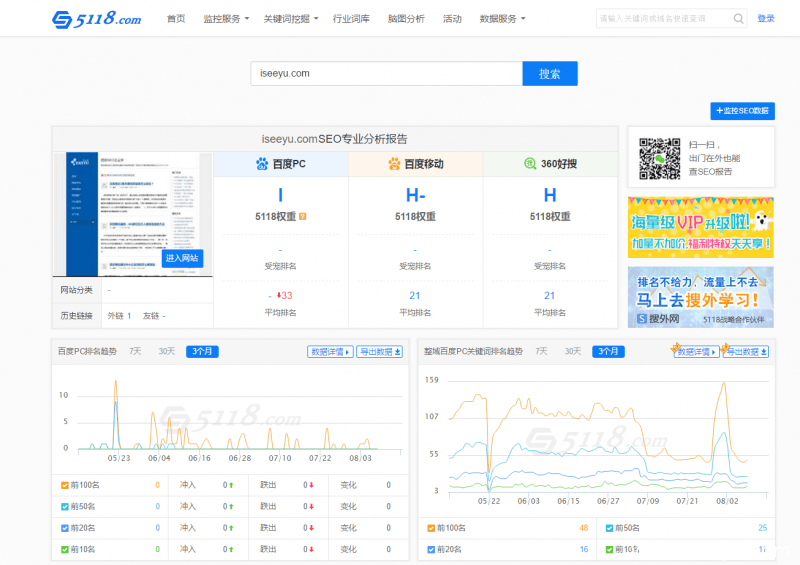
Task: Click the 前100名 value 48 in right chart
Action: pos(584,528)
